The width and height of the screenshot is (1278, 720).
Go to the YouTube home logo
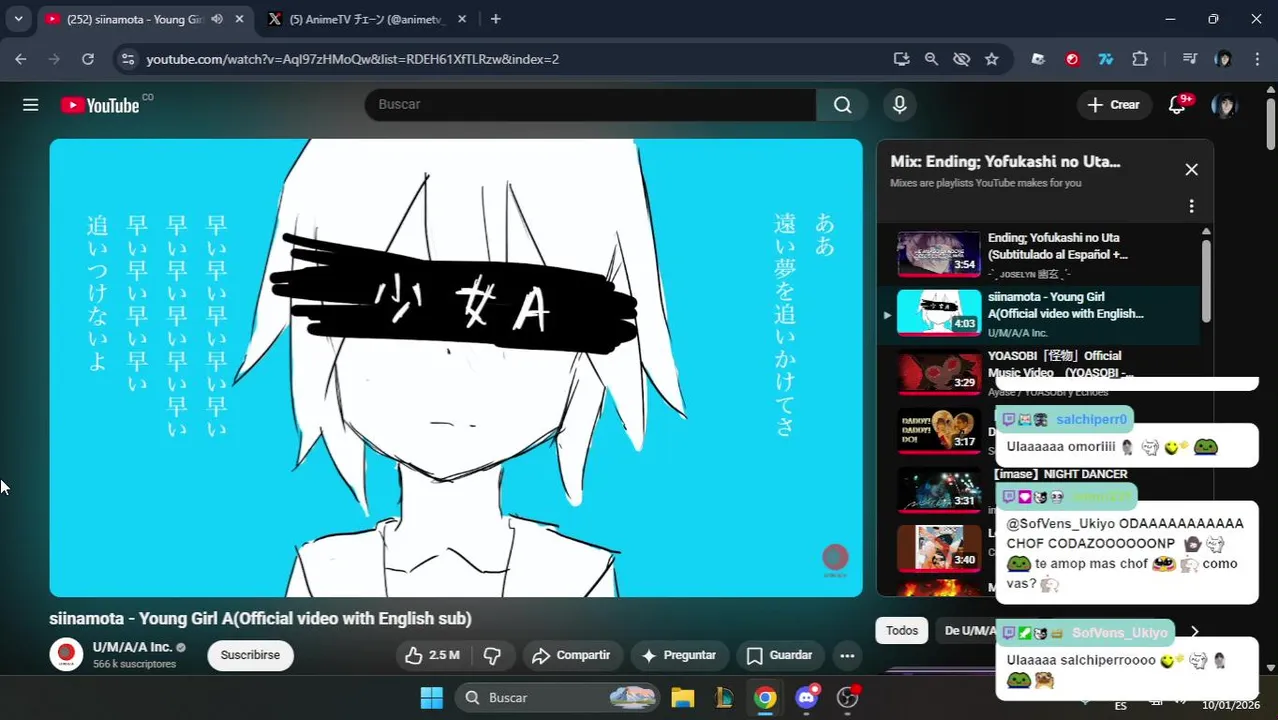[100, 105]
